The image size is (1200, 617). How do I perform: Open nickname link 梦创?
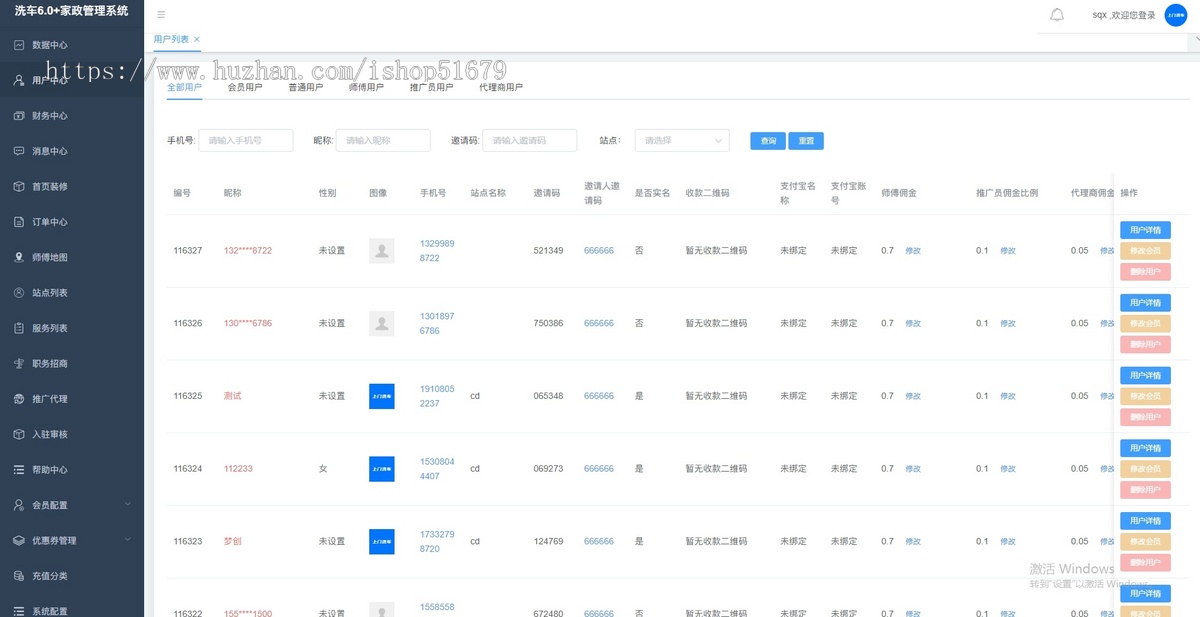(x=233, y=541)
